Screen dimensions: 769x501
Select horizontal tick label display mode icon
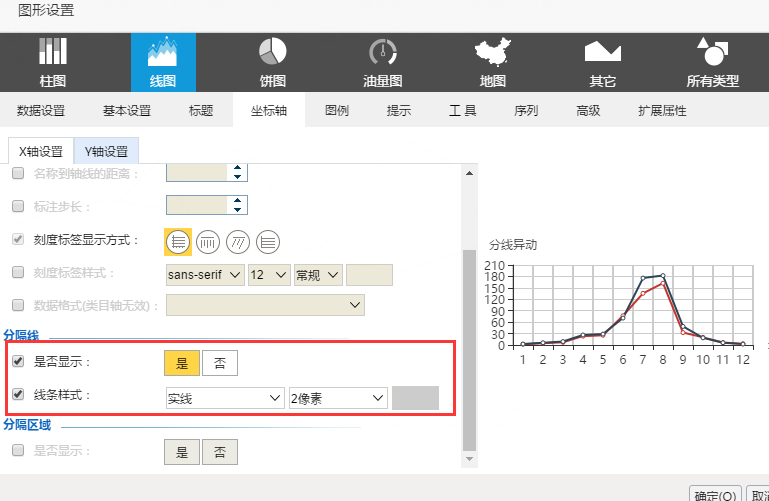pos(178,242)
